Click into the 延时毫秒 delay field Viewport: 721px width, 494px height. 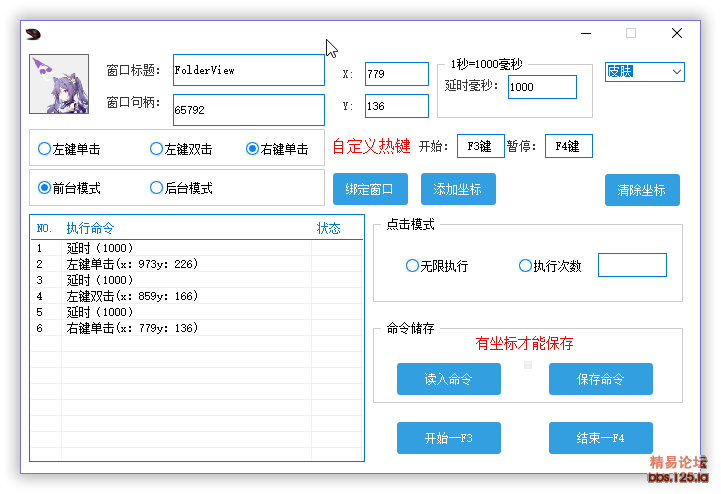(x=542, y=87)
